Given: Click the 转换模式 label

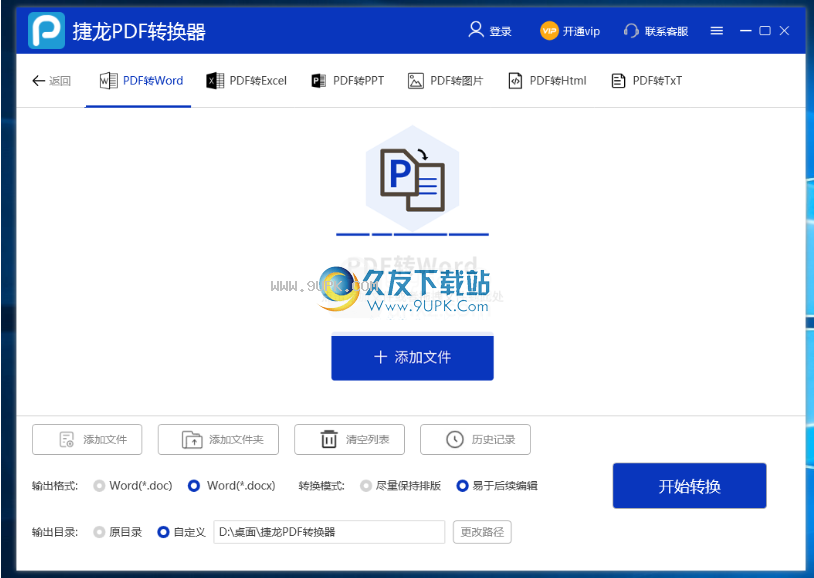Looking at the screenshot, I should tap(321, 486).
